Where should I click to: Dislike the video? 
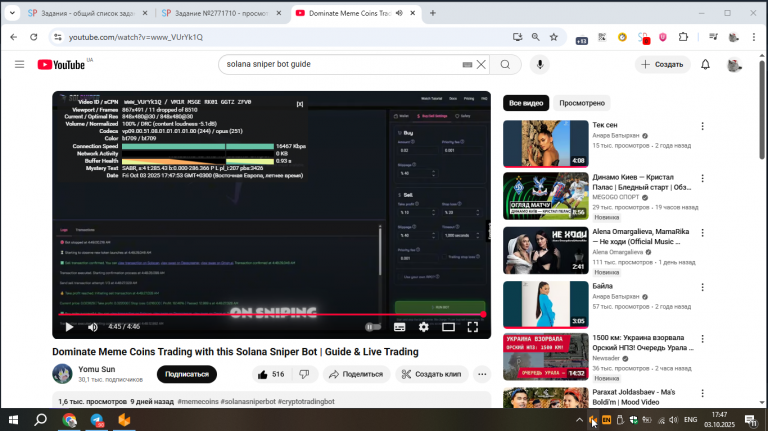pos(305,374)
